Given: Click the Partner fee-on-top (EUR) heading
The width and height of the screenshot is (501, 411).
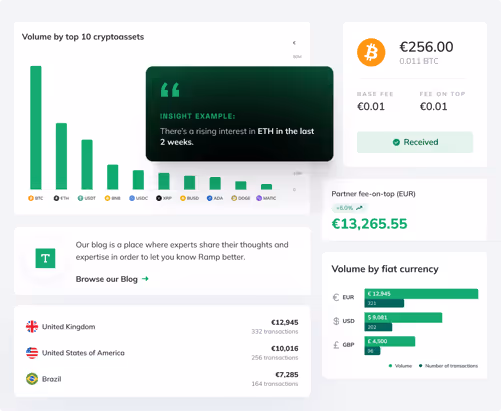Looking at the screenshot, I should 373,194.
